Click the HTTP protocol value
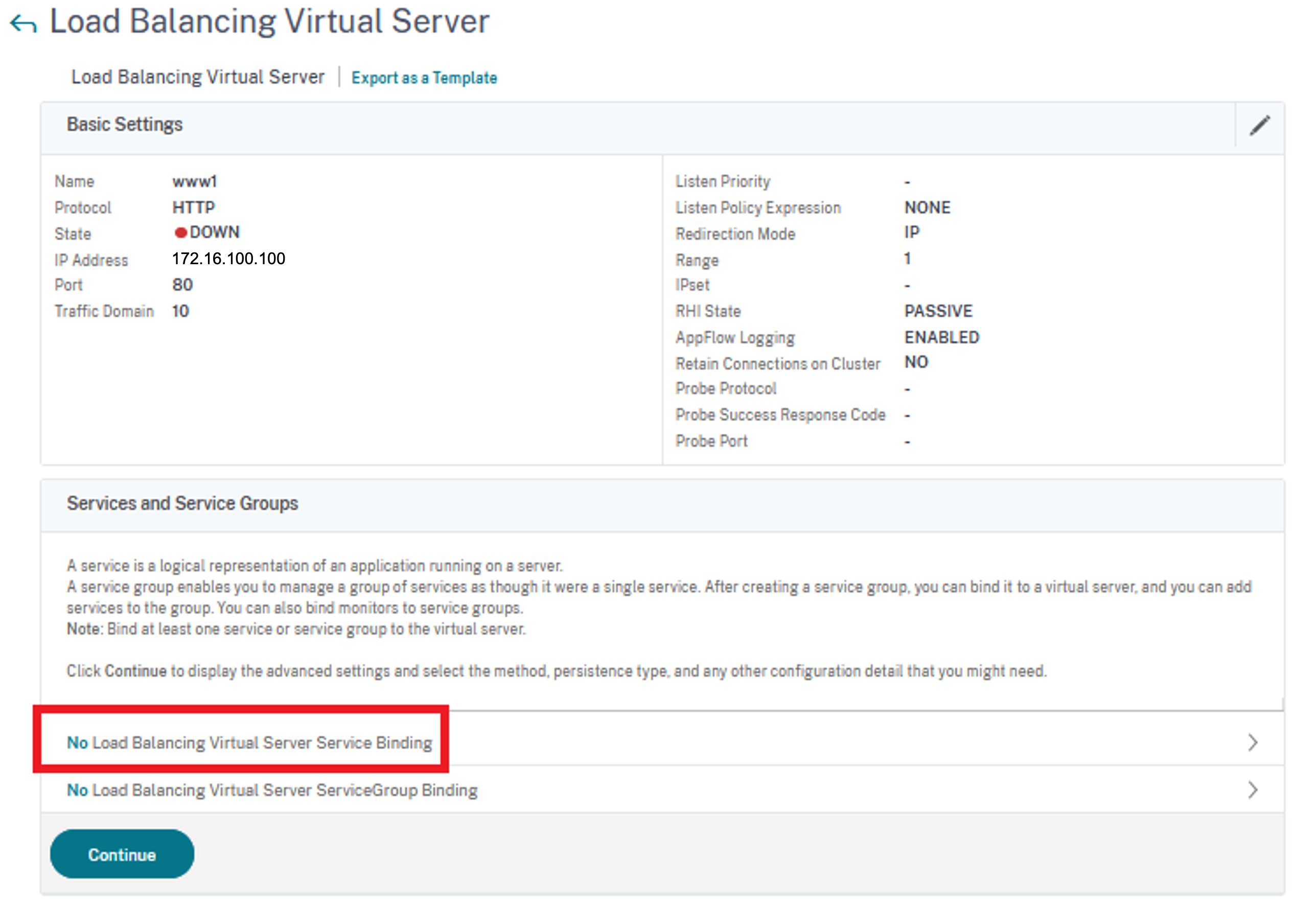This screenshot has height=904, width=1316. [x=193, y=207]
